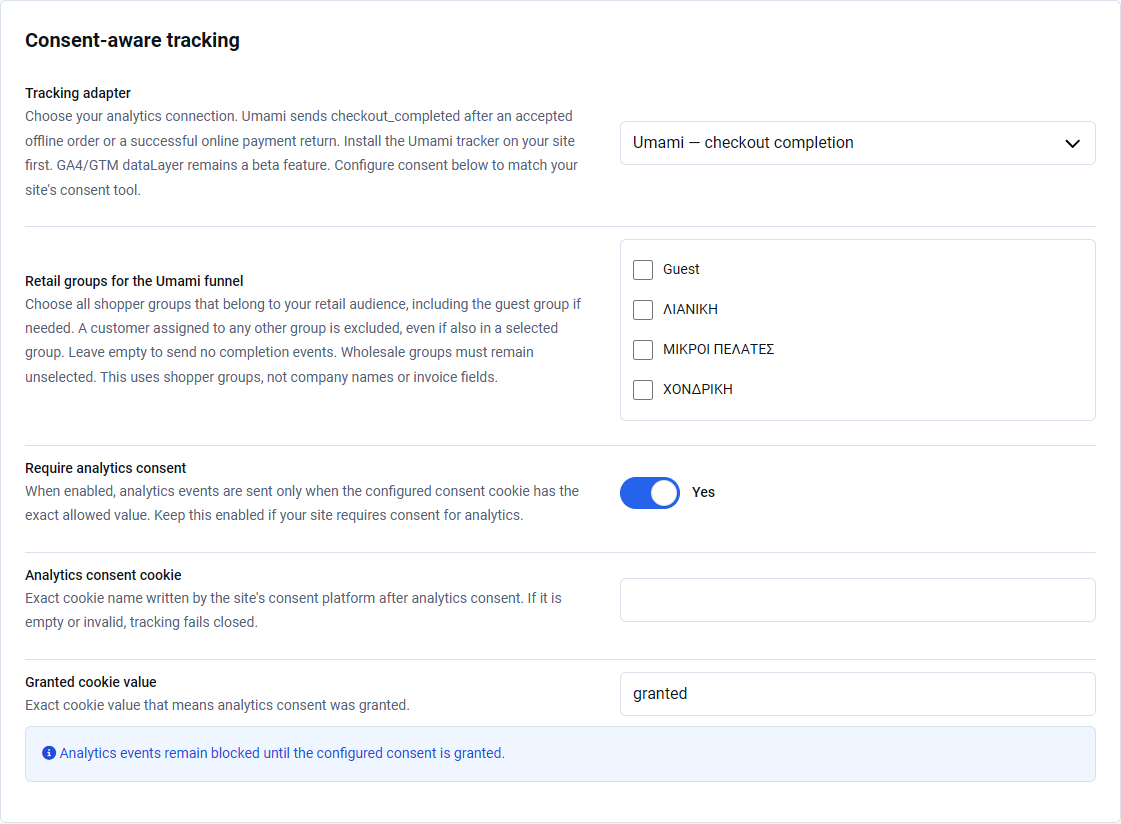Click the 'ΜΙΚΡΟΙ ΠΕΛΑΤΕΣ' label text
Image resolution: width=1121 pixels, height=824 pixels.
coord(718,349)
